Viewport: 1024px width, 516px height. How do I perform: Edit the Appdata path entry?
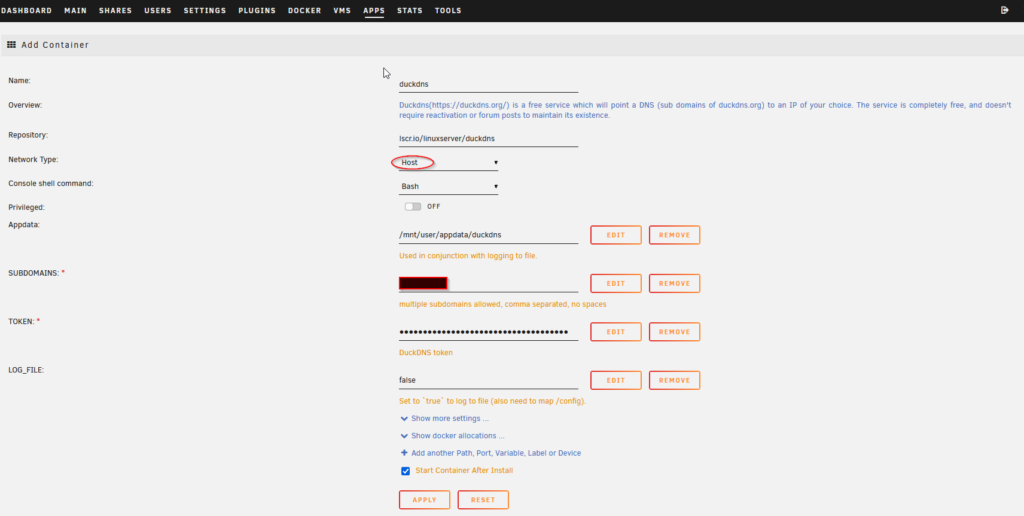pos(616,235)
